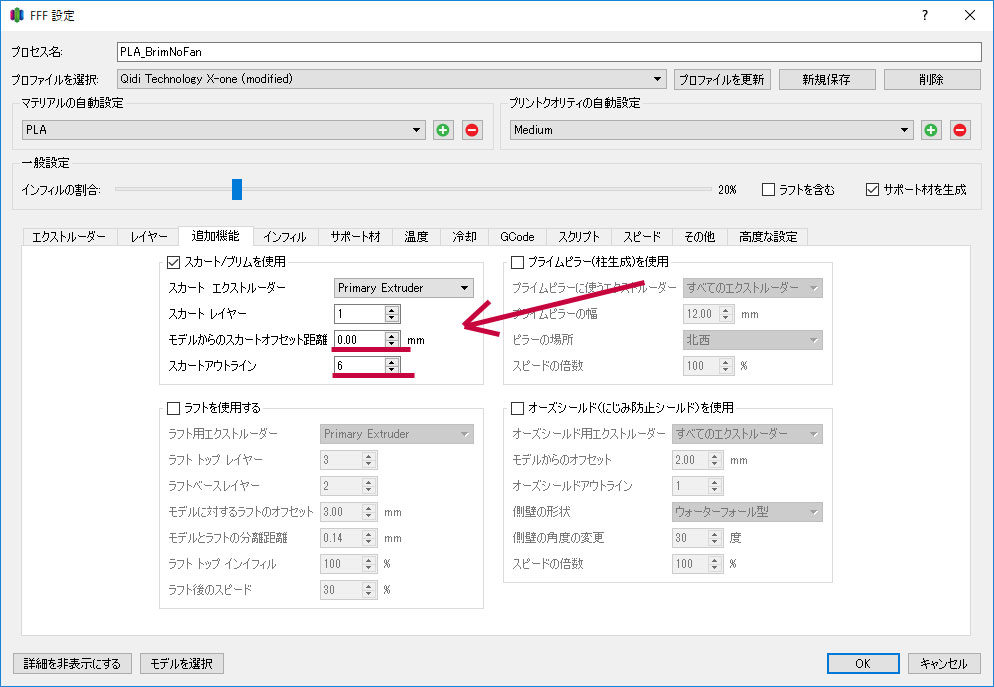Click the help question mark in title bar
The height and width of the screenshot is (687, 994).
925,15
